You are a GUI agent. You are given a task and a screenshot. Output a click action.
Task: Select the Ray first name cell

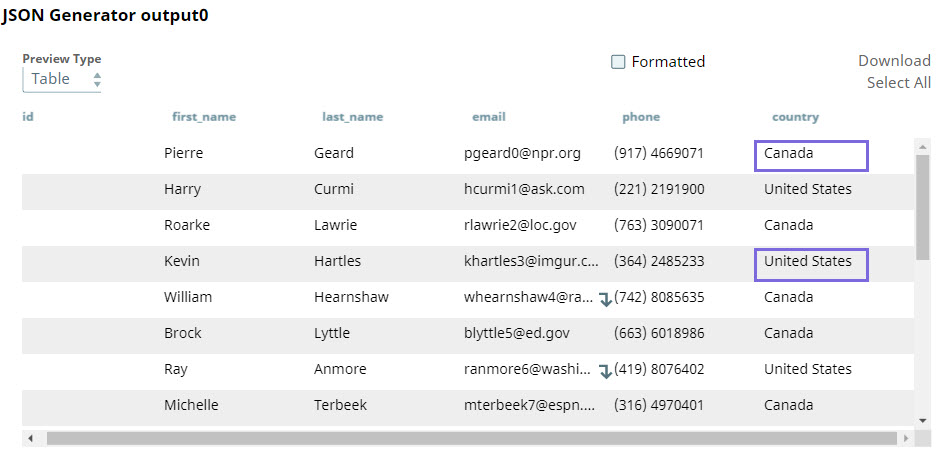[x=175, y=369]
